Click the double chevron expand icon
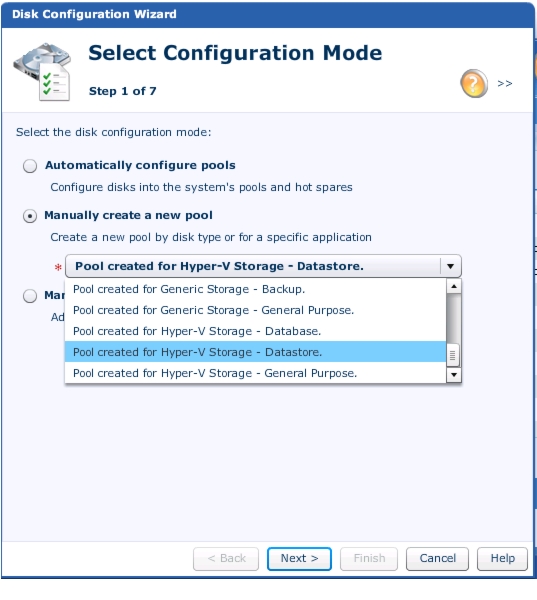Viewport: 537px width, 600px height. pos(504,83)
